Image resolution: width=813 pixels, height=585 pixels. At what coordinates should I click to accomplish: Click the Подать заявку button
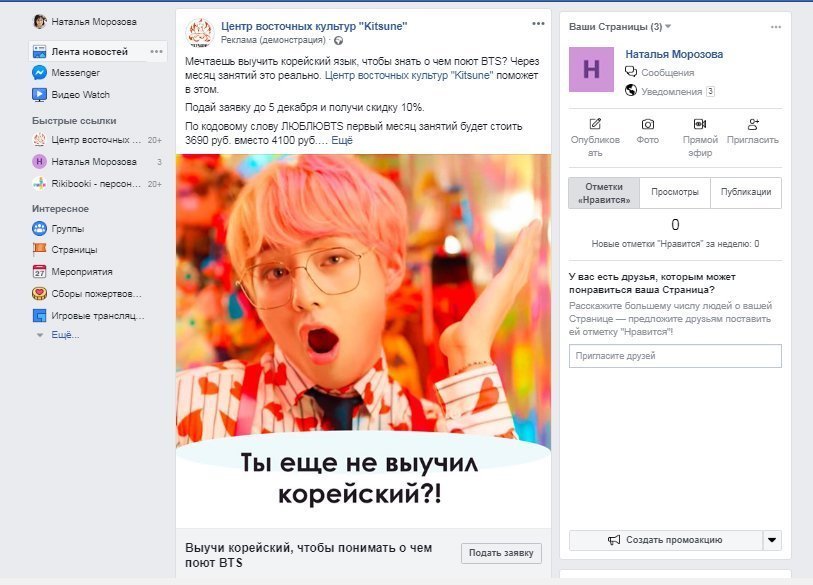pyautogui.click(x=501, y=553)
